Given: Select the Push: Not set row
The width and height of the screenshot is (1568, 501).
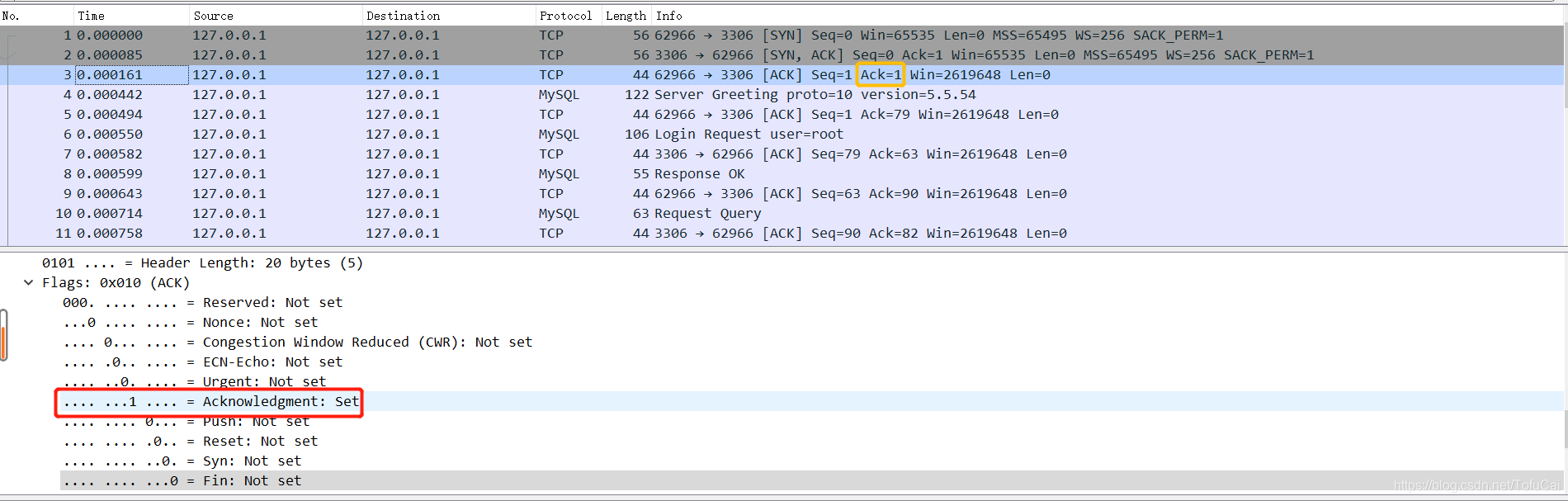Looking at the screenshot, I should 186,422.
